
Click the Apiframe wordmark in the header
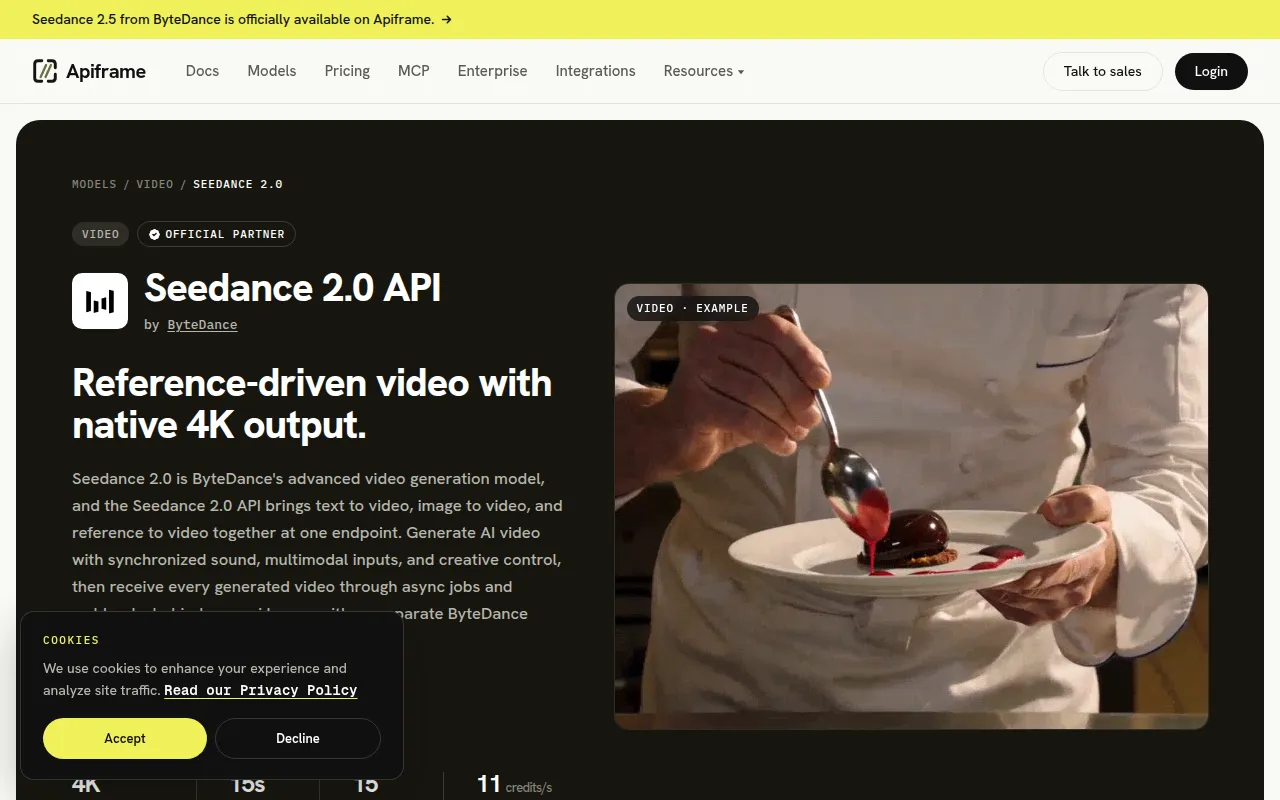pos(106,71)
